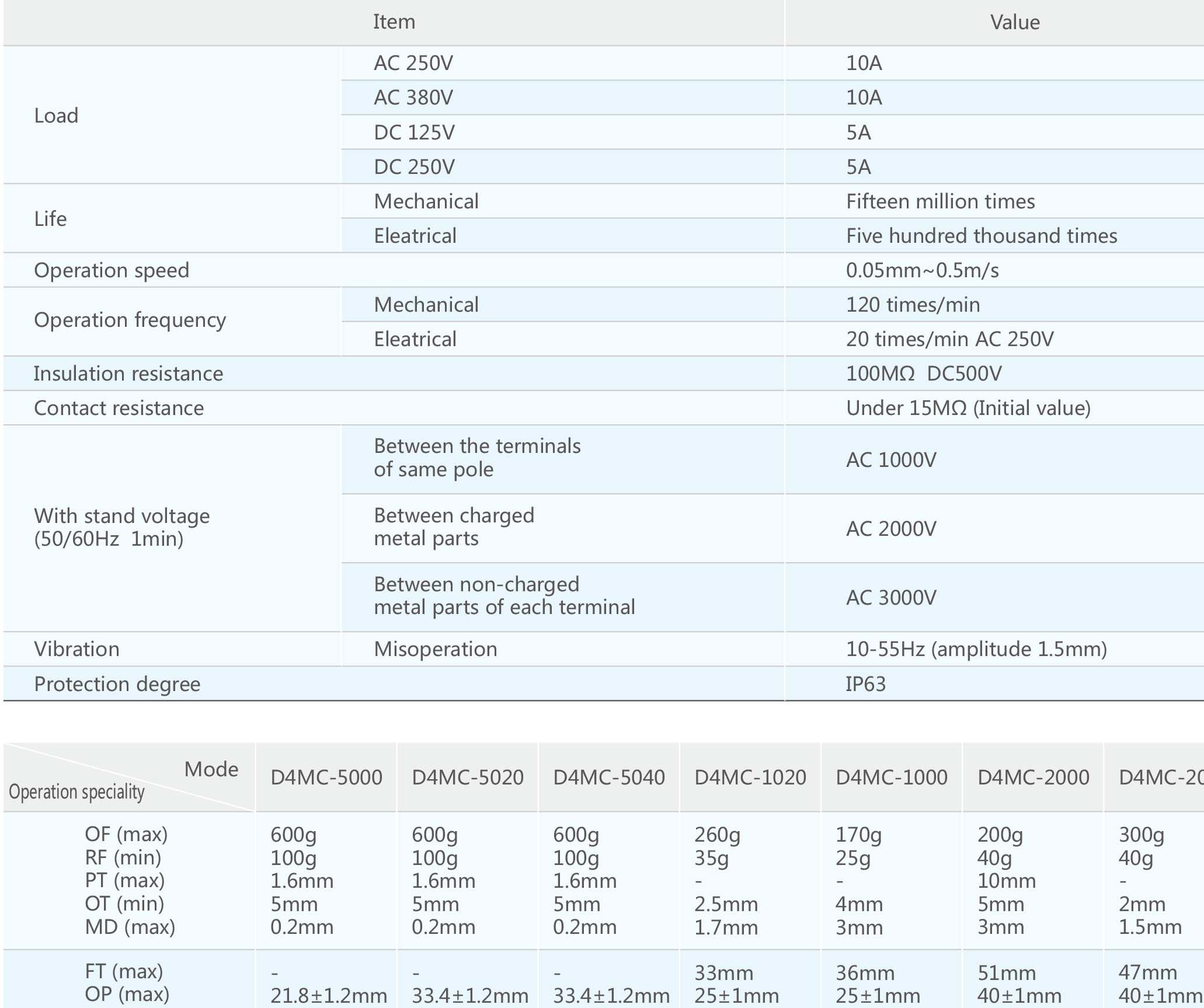Click the 'OP (max)' row label

click(x=127, y=995)
